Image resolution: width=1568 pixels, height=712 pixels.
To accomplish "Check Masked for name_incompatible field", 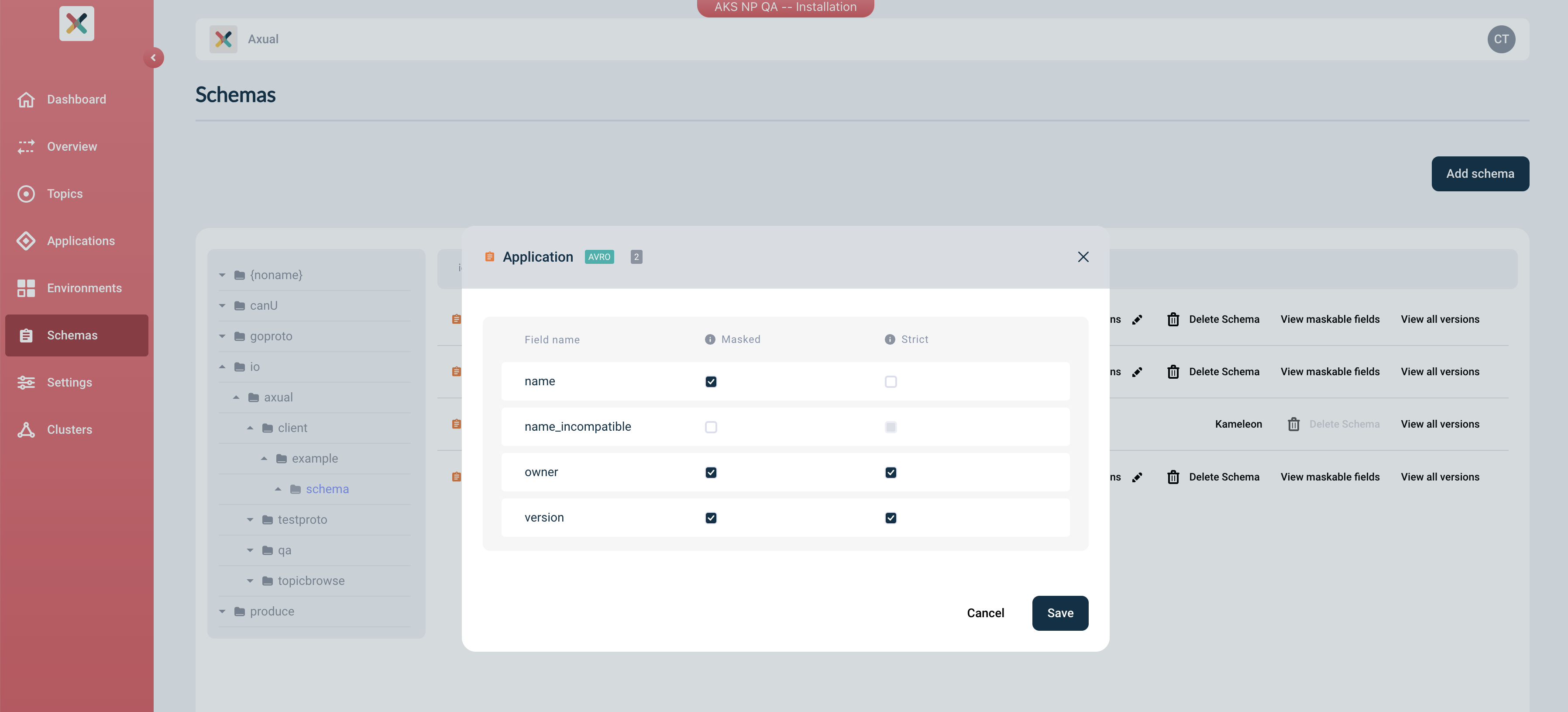I will (710, 427).
